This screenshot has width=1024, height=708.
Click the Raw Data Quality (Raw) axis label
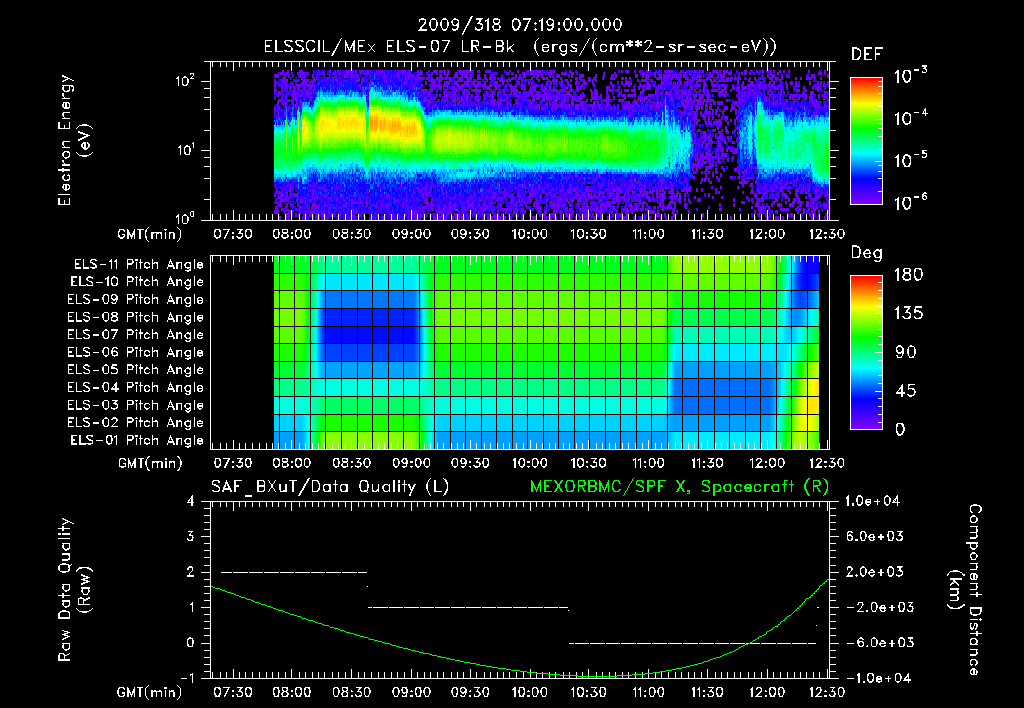pyautogui.click(x=74, y=590)
